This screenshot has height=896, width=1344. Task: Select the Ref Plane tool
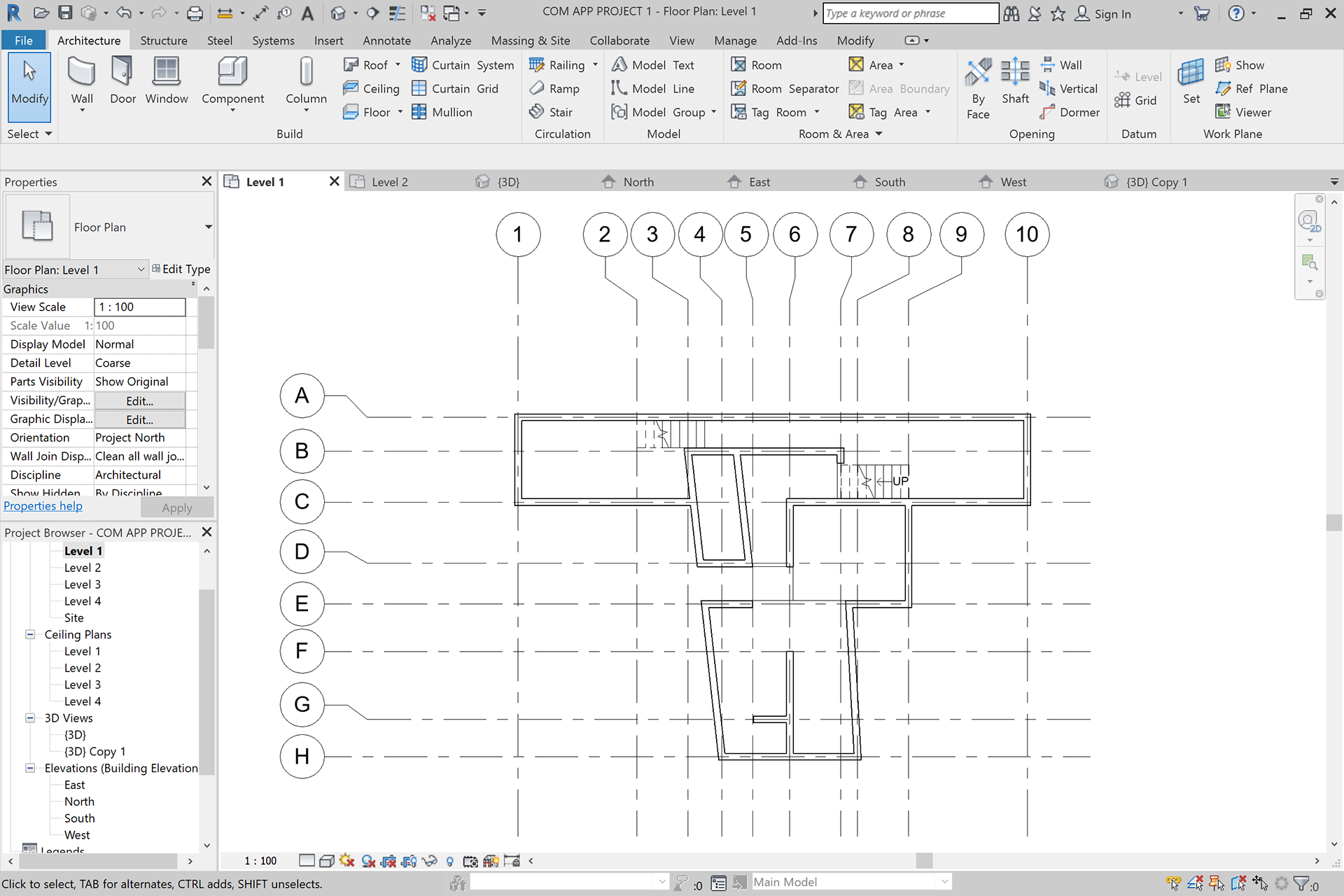coord(1252,89)
